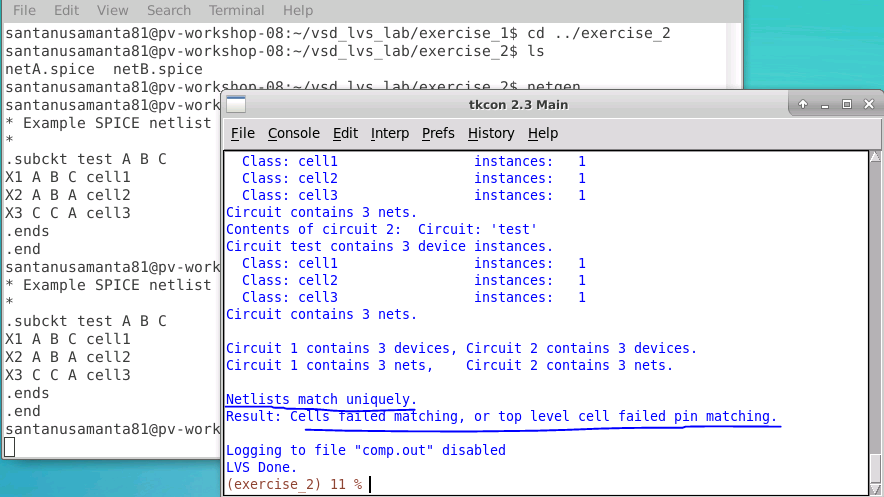Open the tkcon Edit menu
The image size is (884, 497).
[345, 134]
